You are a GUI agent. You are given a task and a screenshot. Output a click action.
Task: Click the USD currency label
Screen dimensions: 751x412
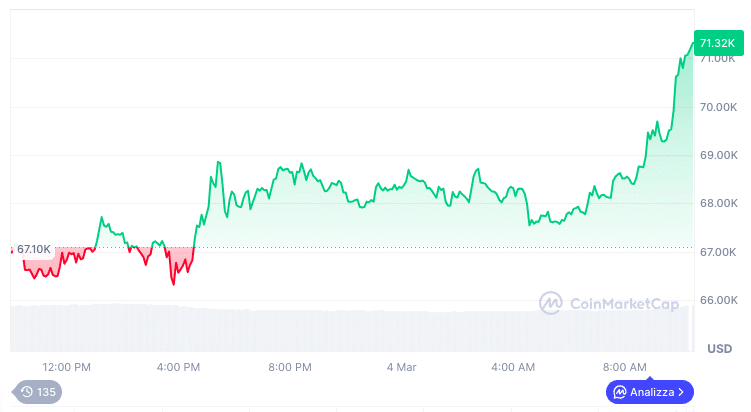click(x=719, y=348)
